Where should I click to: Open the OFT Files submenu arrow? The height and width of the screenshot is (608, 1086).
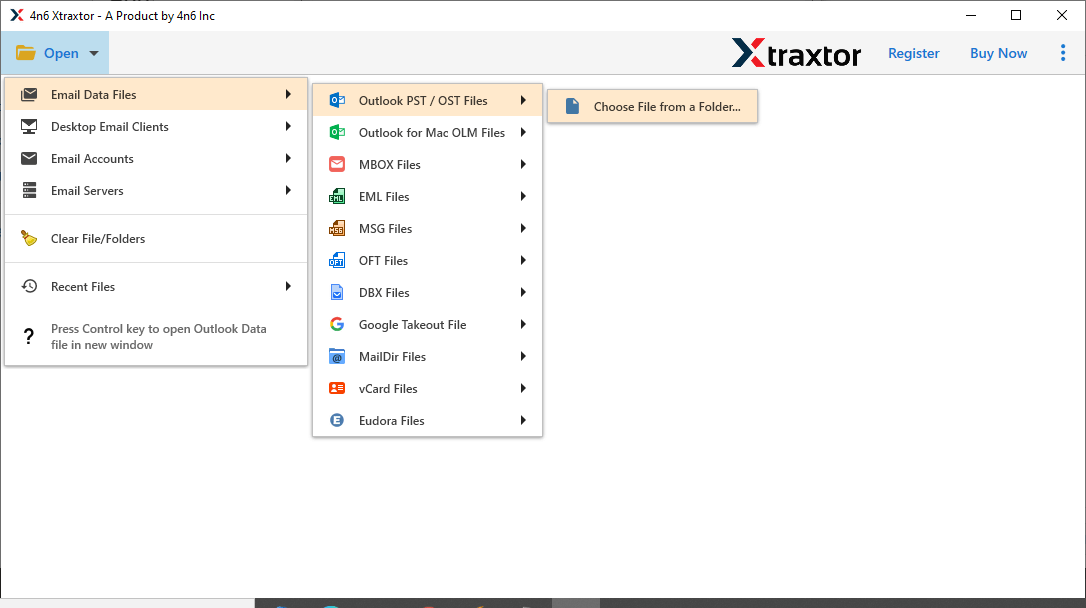point(523,260)
